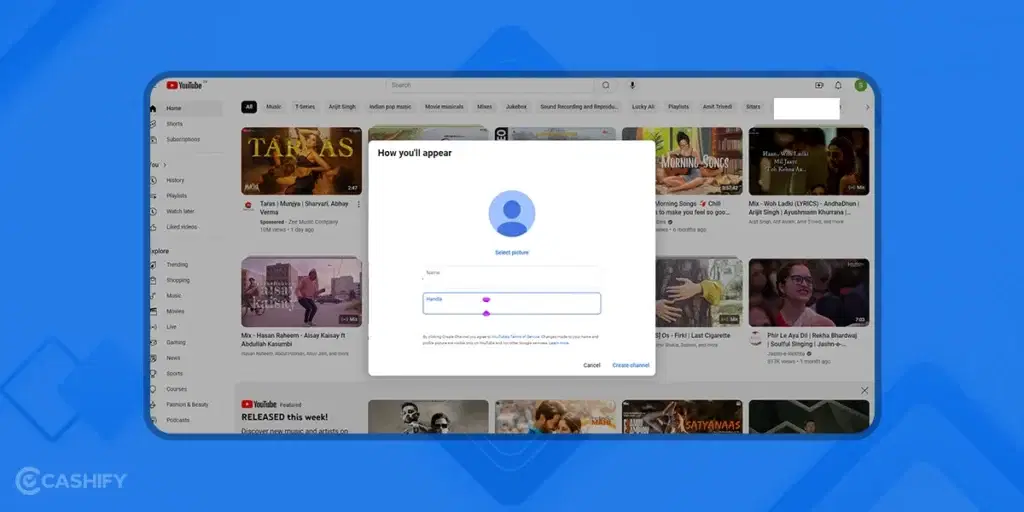Open the Aisay Kaisay mix thumbnail
1024x512 pixels.
click(302, 292)
